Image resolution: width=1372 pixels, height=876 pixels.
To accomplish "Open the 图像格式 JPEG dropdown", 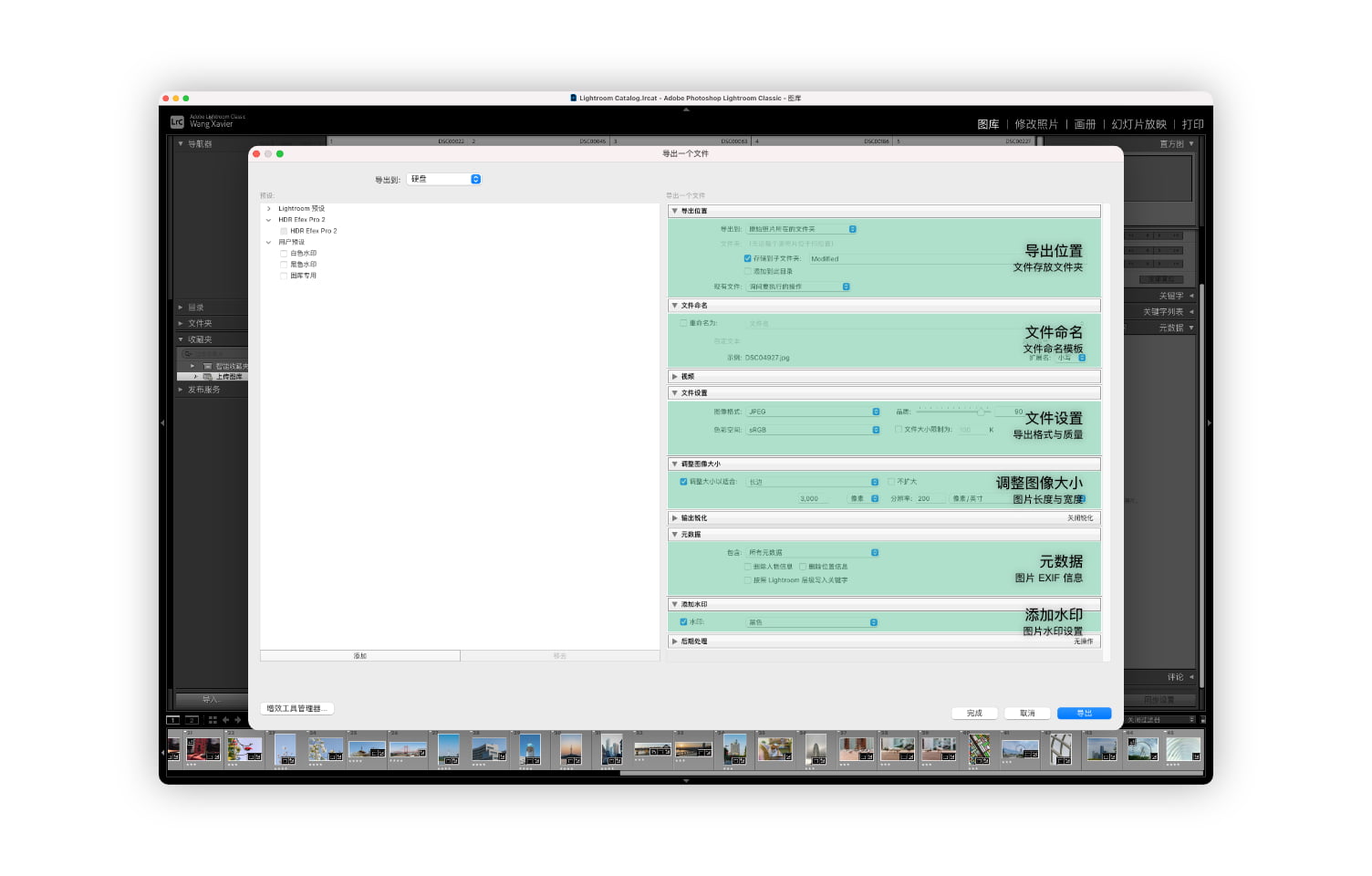I will coord(814,412).
